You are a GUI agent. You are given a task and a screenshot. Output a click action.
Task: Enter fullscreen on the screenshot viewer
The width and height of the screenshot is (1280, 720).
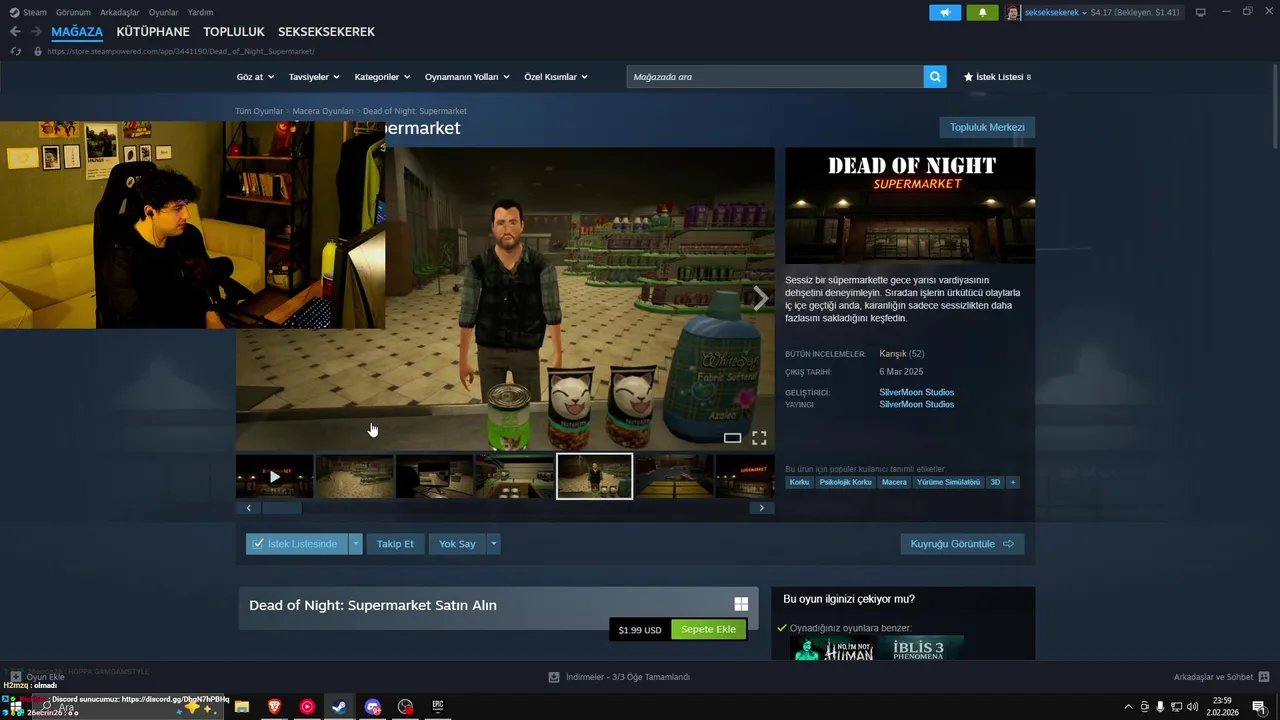coord(759,438)
